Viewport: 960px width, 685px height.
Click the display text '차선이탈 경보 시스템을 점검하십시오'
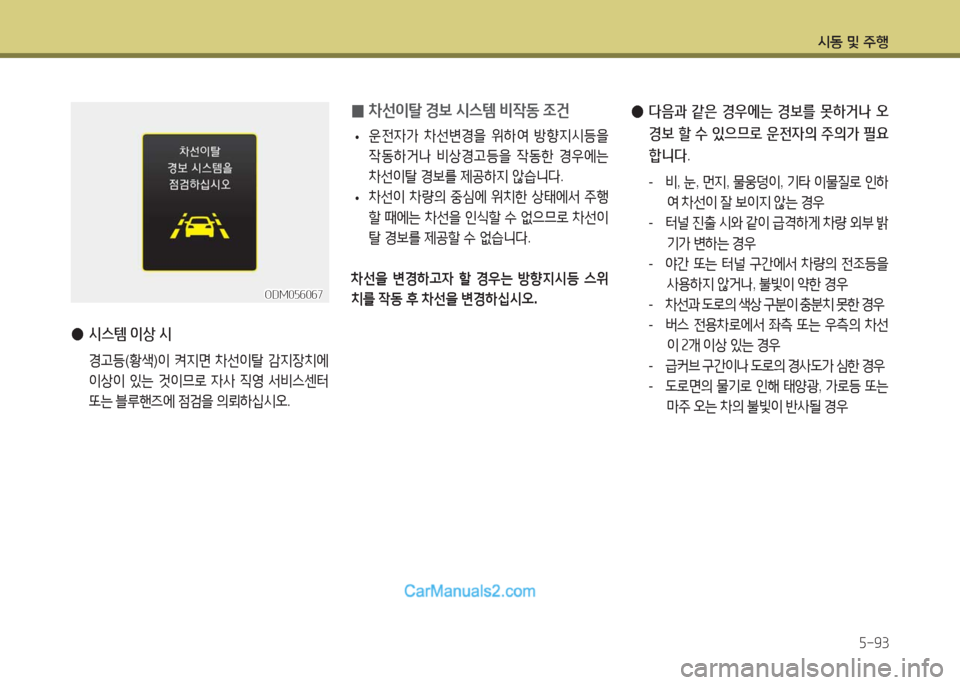click(200, 168)
